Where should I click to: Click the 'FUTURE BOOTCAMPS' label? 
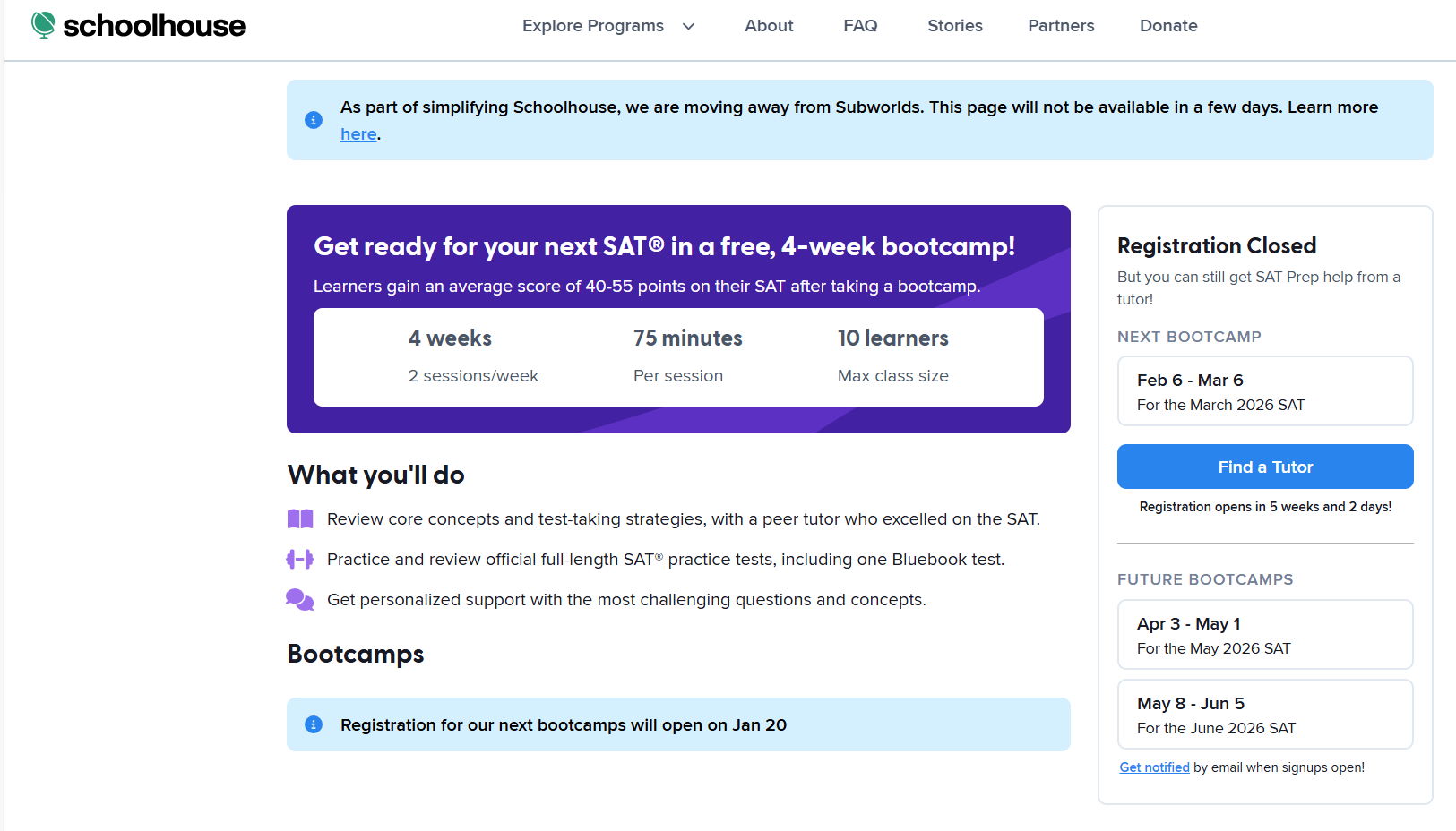(1205, 579)
